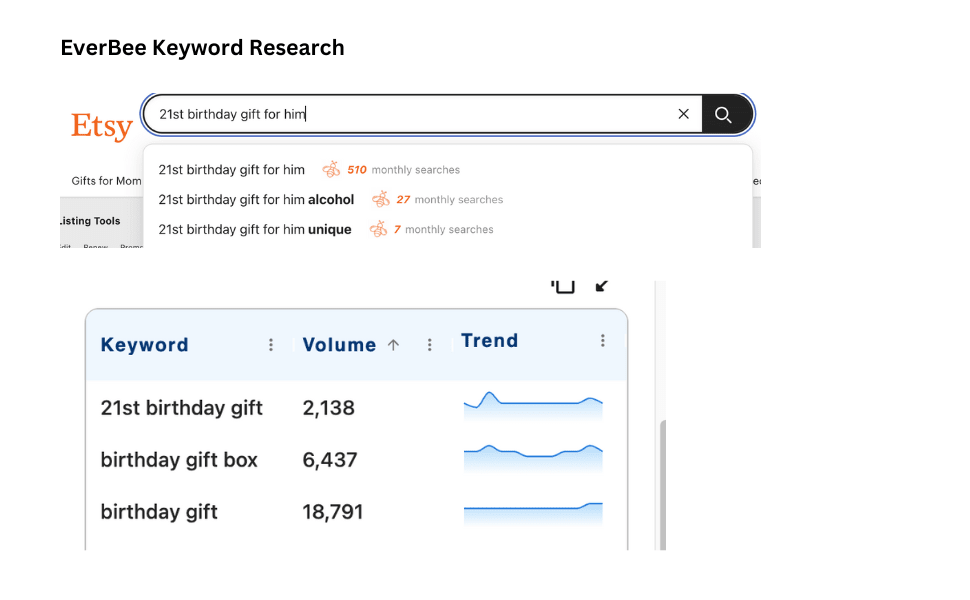Click the 2,138 volume value

point(328,408)
